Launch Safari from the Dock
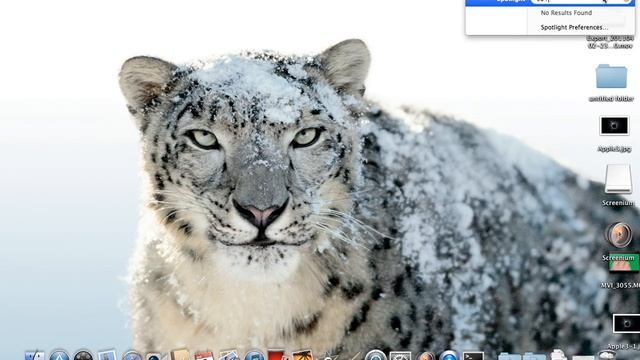Viewport: 640px width, 360px height. coord(132,356)
